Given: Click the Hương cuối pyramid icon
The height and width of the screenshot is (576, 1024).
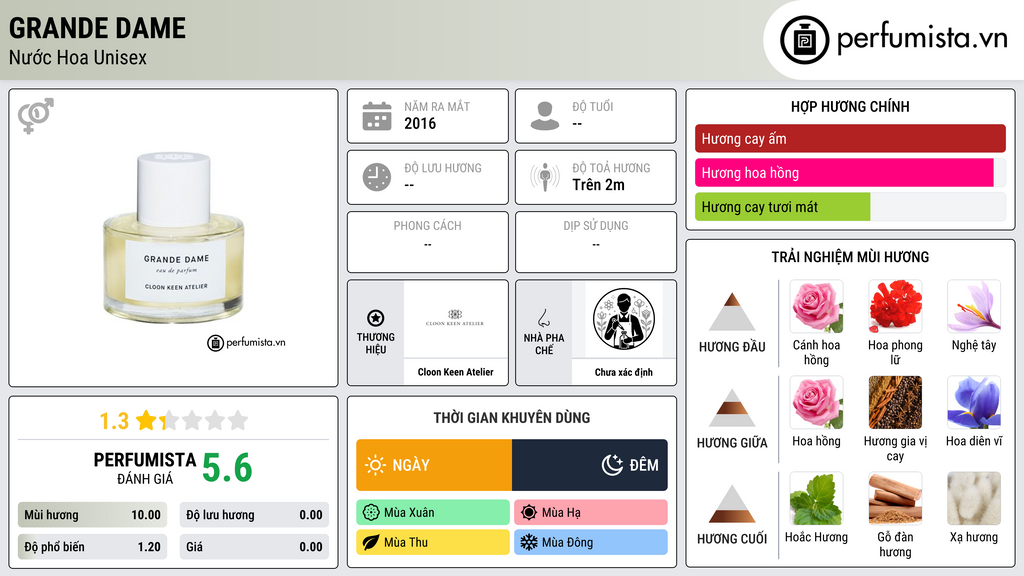Looking at the screenshot, I should pyautogui.click(x=732, y=504).
